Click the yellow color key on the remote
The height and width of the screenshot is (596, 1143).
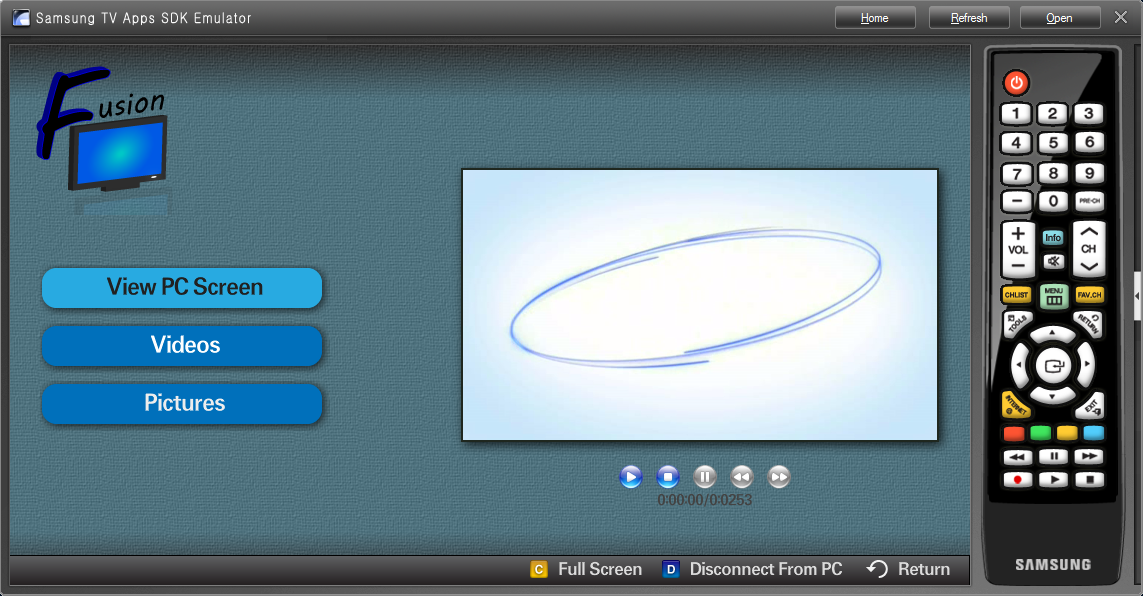coord(1066,434)
